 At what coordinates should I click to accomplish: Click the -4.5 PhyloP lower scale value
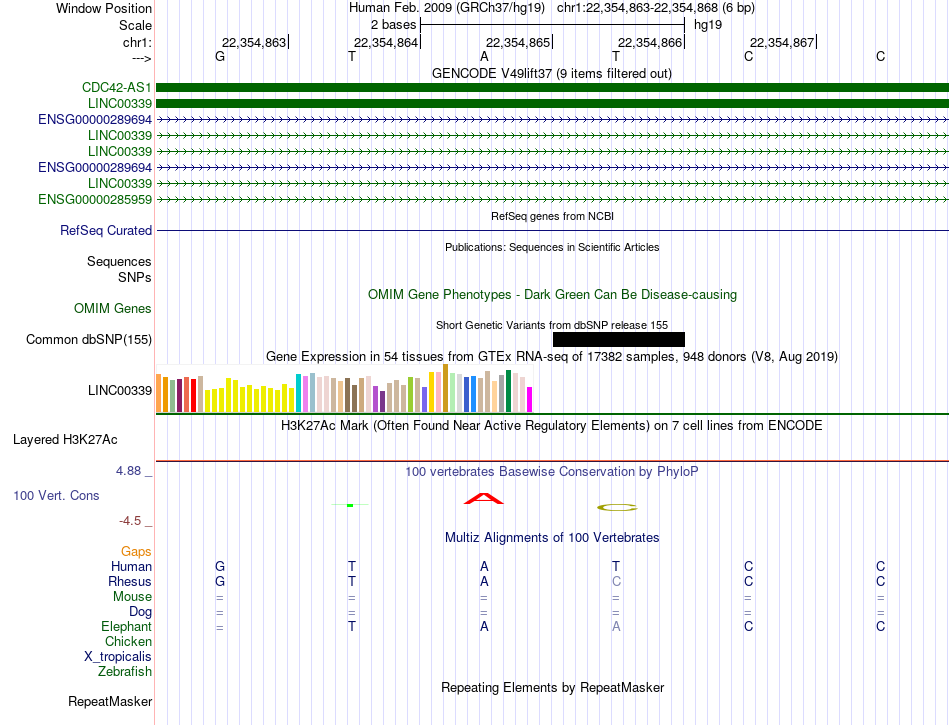(x=130, y=521)
